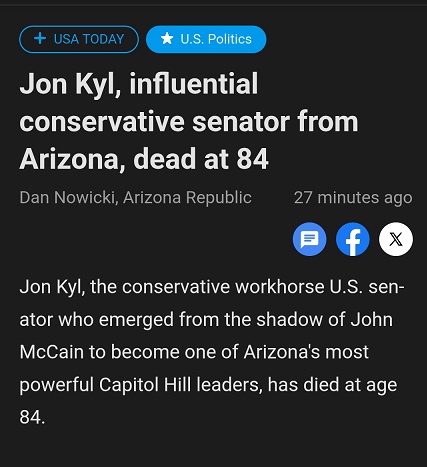This screenshot has height=467, width=427.
Task: Click the '84.' ending the paragraph
Action: (x=32, y=417)
